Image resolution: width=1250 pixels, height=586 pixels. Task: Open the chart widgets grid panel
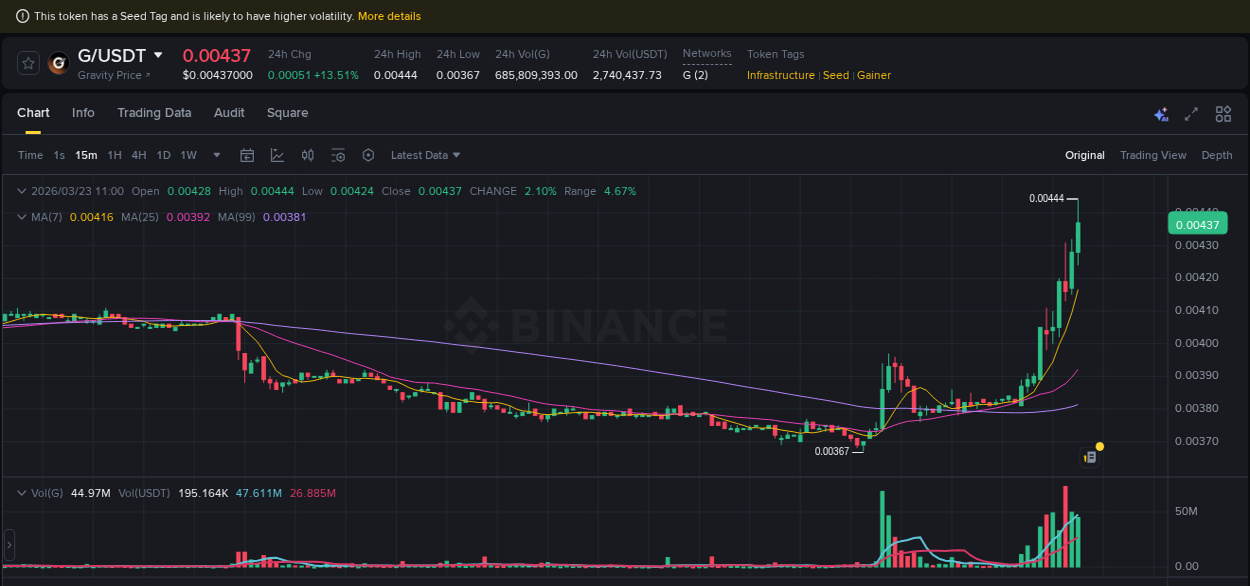pyautogui.click(x=1223, y=114)
